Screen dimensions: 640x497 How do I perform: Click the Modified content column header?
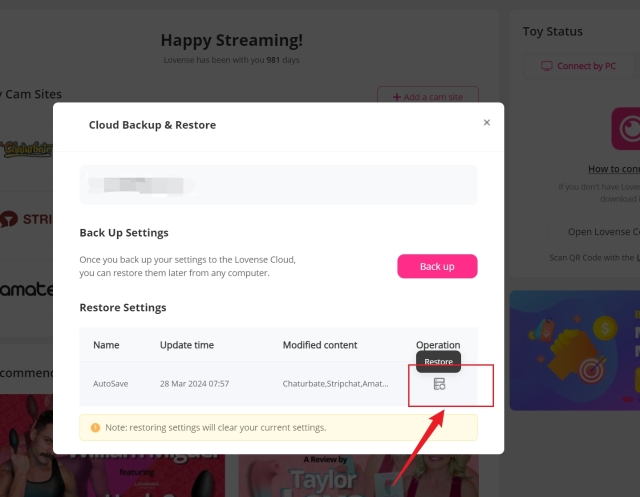(x=320, y=345)
